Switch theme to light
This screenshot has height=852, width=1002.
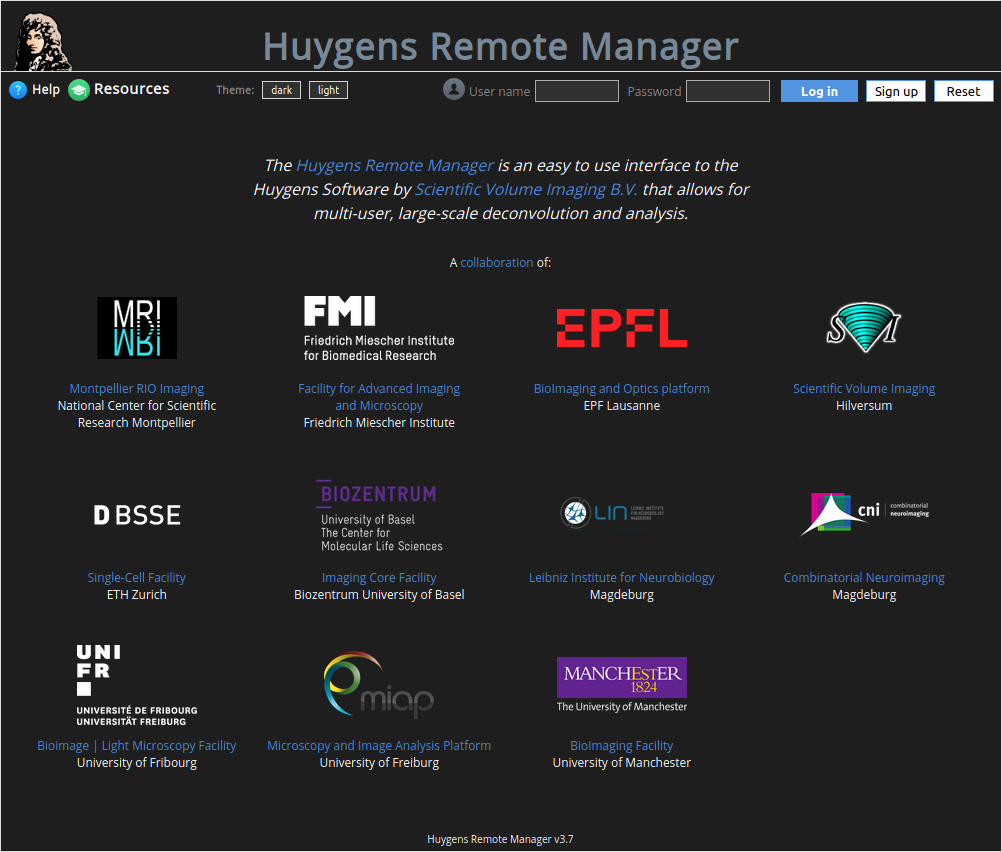tap(328, 90)
